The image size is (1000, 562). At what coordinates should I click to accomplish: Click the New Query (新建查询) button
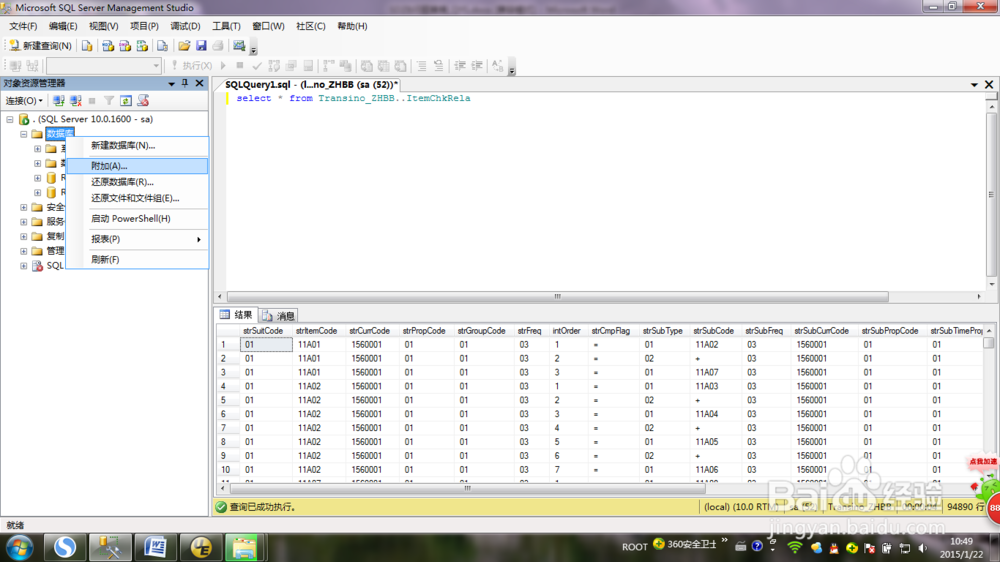40,45
